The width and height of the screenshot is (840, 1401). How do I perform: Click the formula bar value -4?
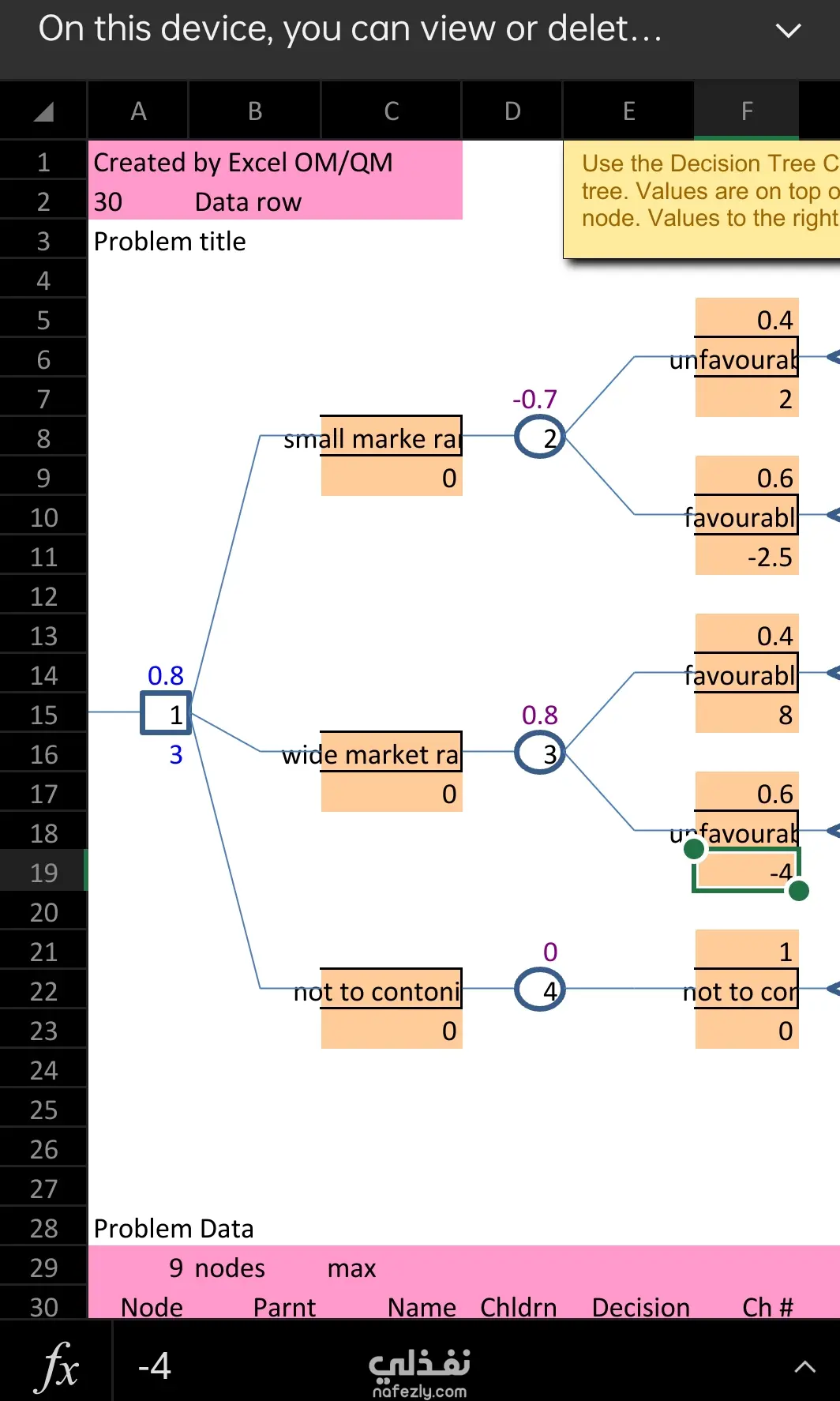pyautogui.click(x=155, y=1365)
